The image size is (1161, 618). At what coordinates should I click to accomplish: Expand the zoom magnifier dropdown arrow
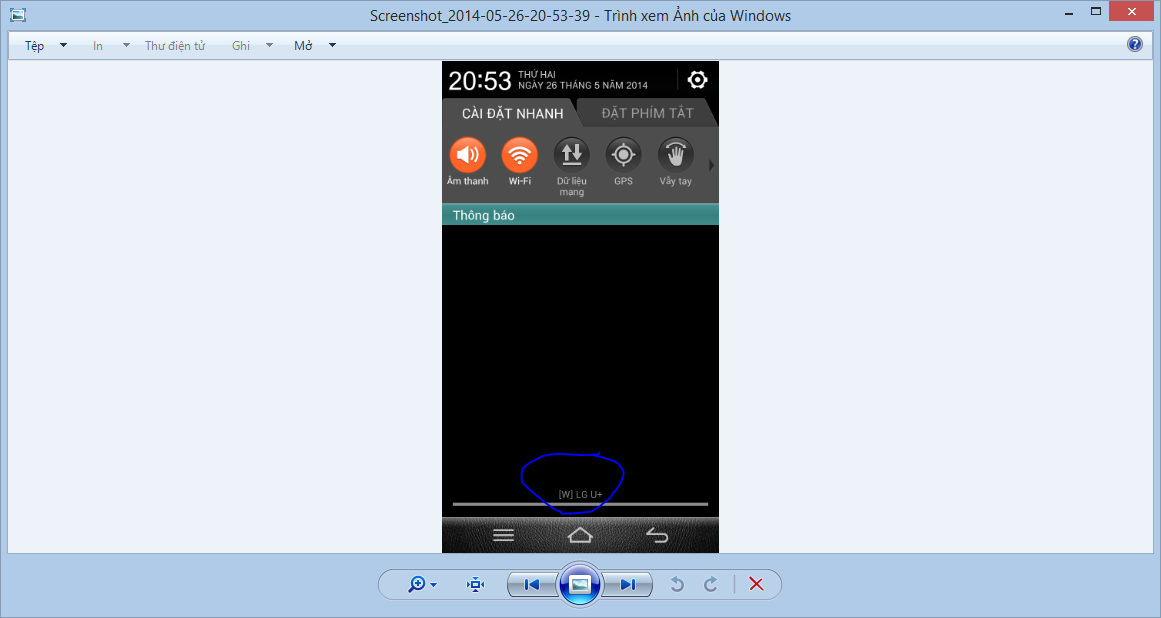[x=433, y=585]
